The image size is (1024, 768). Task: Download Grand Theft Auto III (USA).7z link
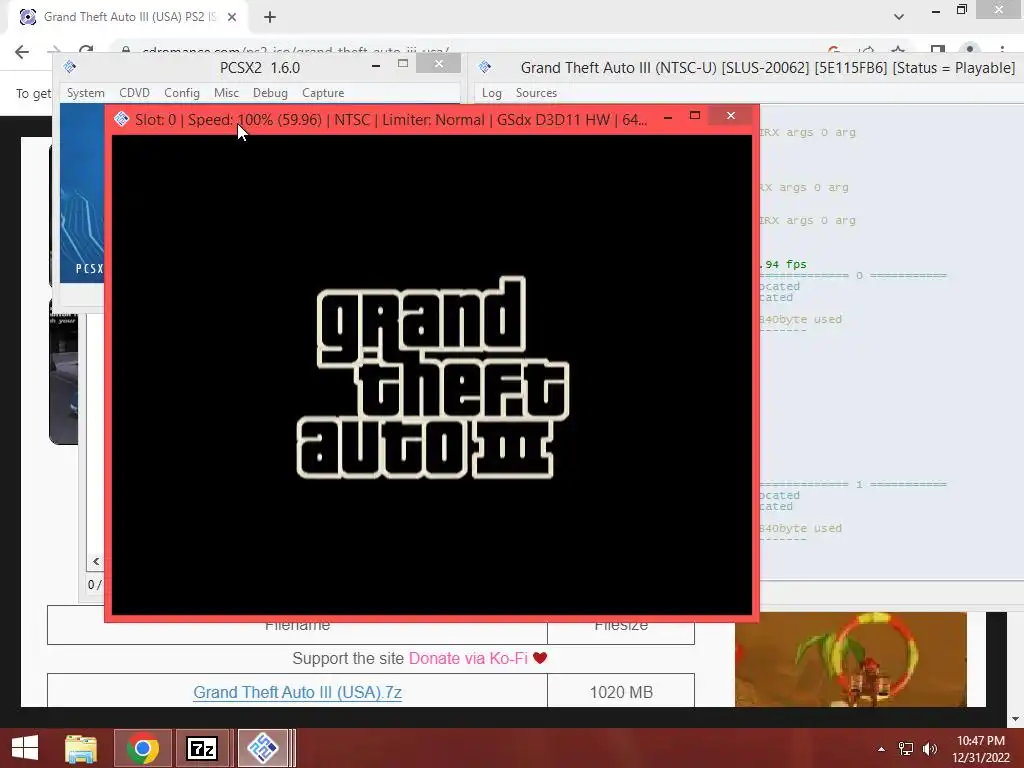[x=298, y=692]
